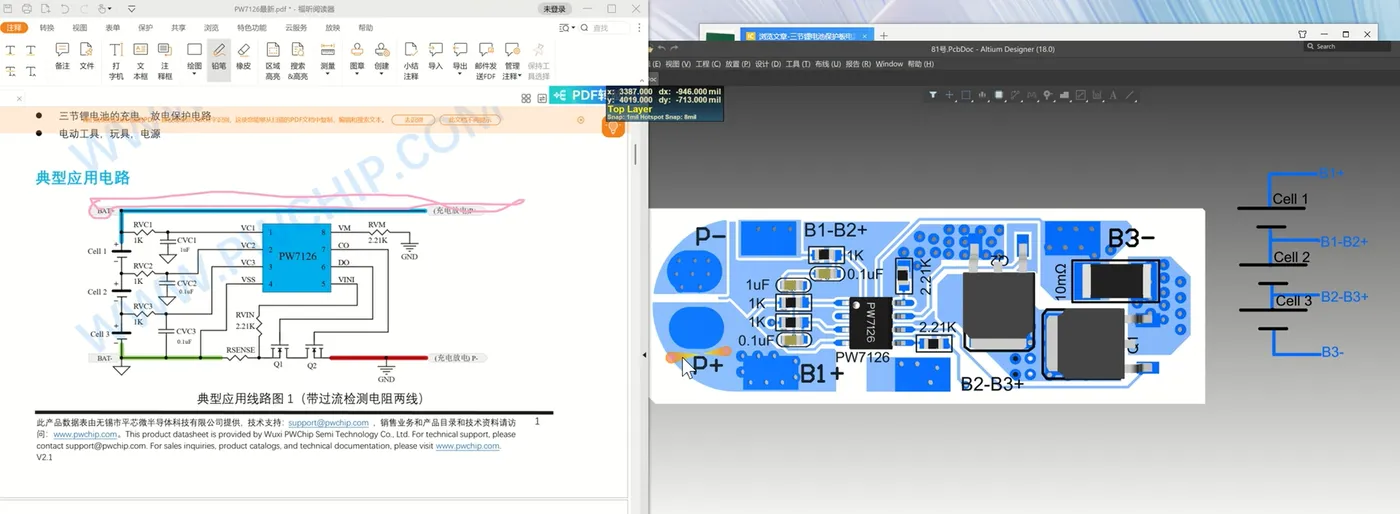The height and width of the screenshot is (514, 1400).
Task: Open a new browser tab with plus button
Action: point(883,35)
